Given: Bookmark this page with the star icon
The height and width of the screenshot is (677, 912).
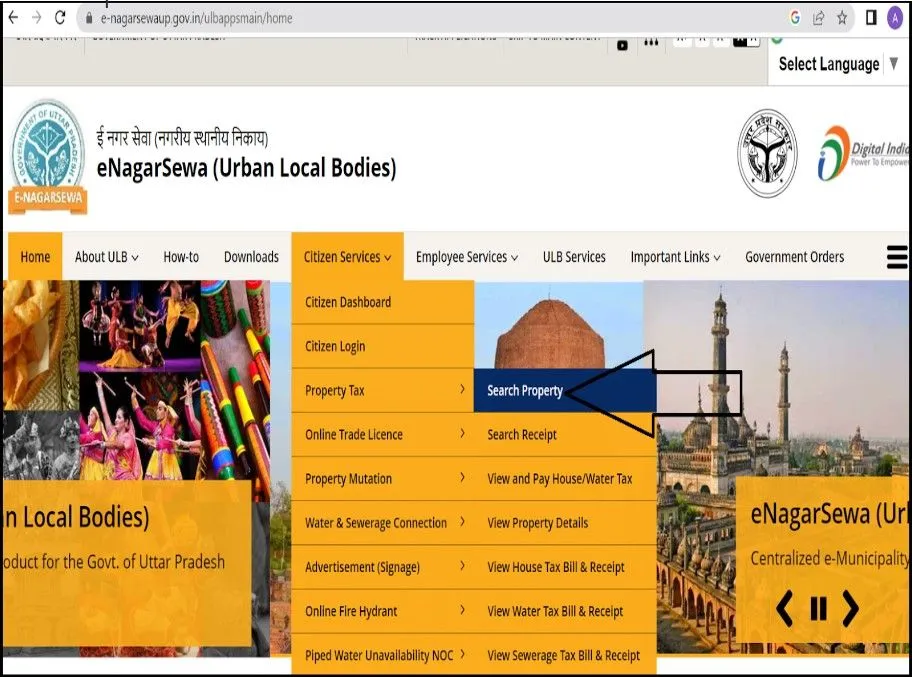Looking at the screenshot, I should pos(842,18).
